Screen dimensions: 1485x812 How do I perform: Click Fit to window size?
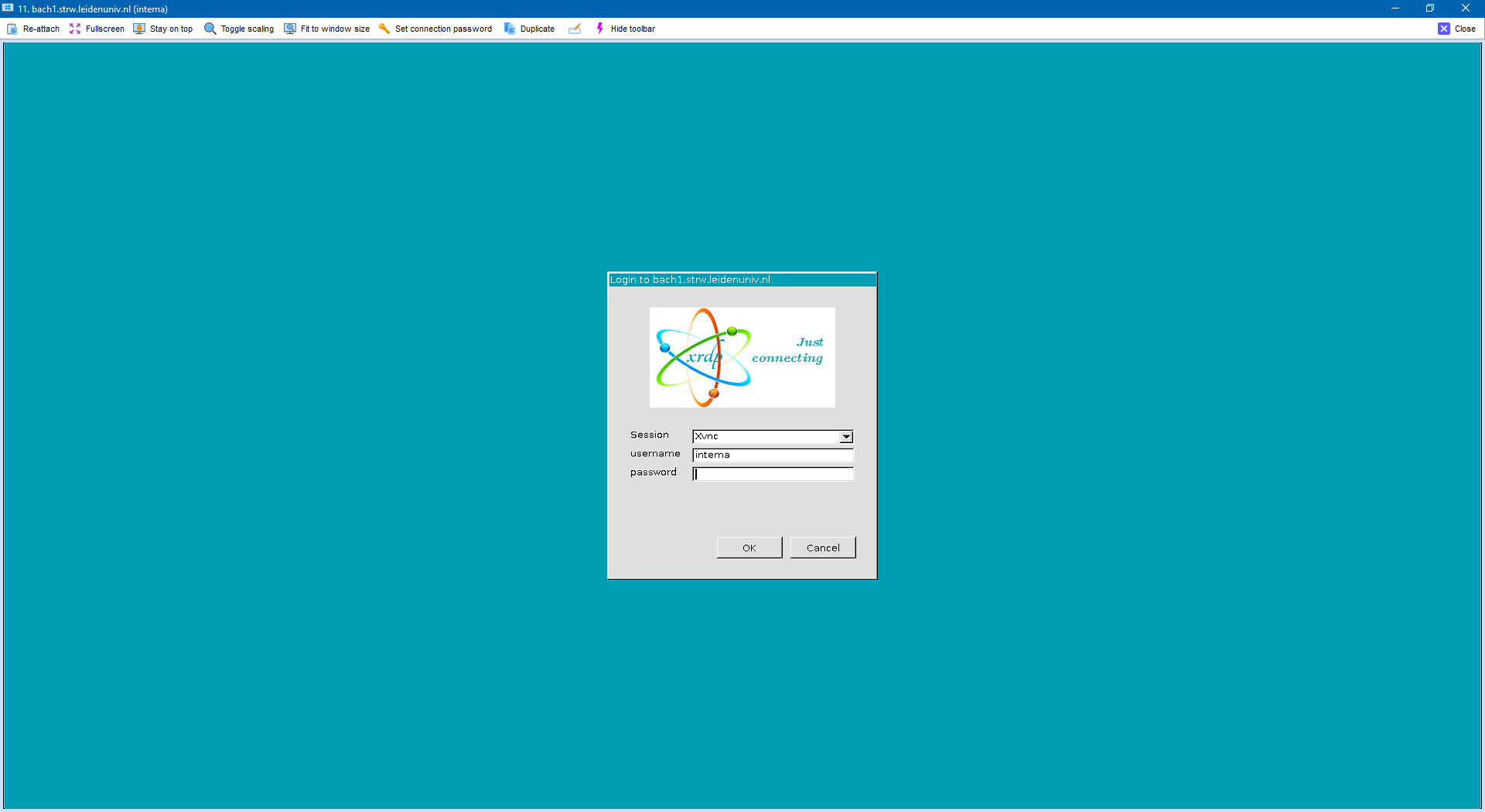(290, 29)
